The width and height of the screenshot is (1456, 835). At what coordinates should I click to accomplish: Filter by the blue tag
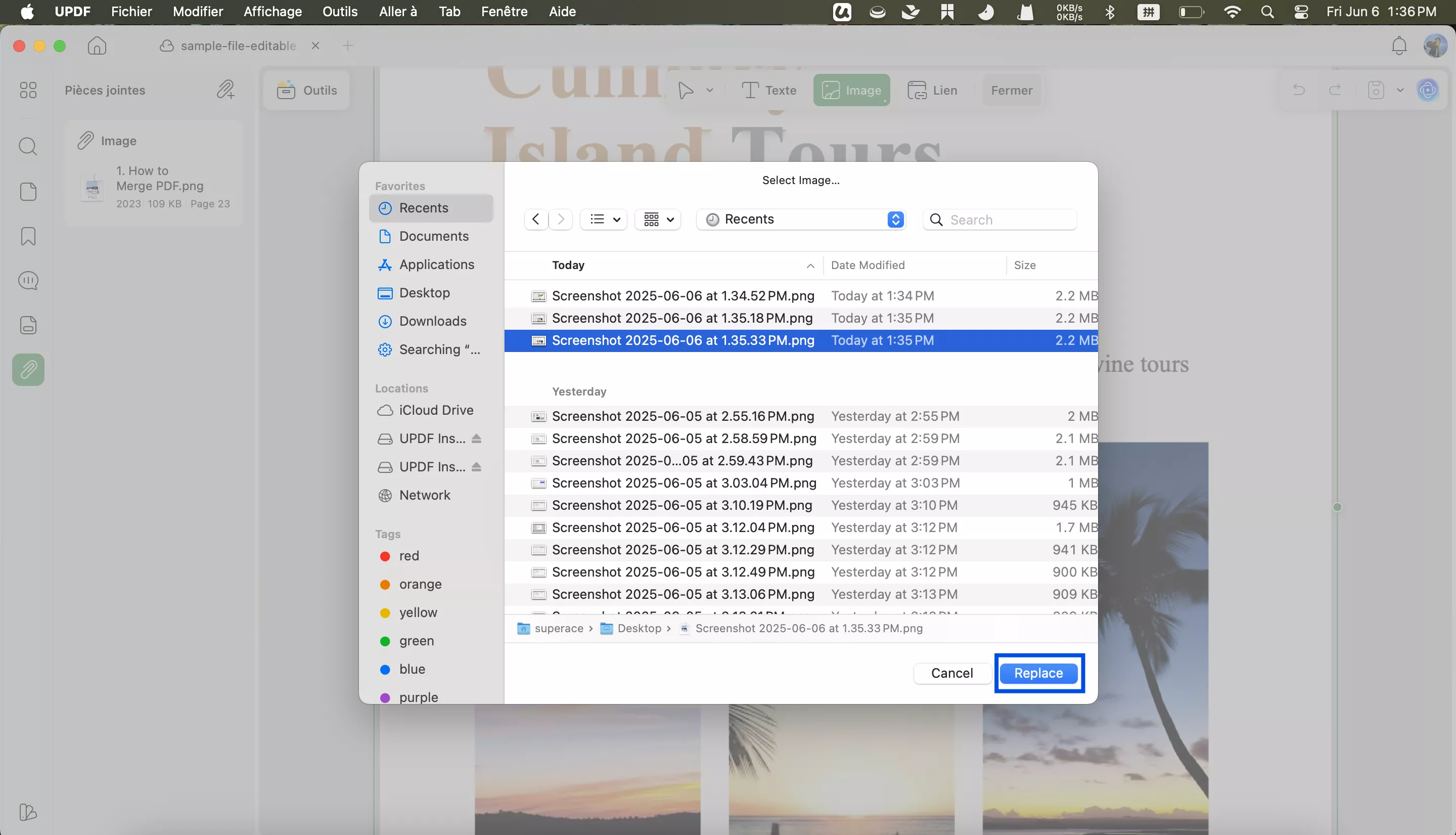coord(431,669)
